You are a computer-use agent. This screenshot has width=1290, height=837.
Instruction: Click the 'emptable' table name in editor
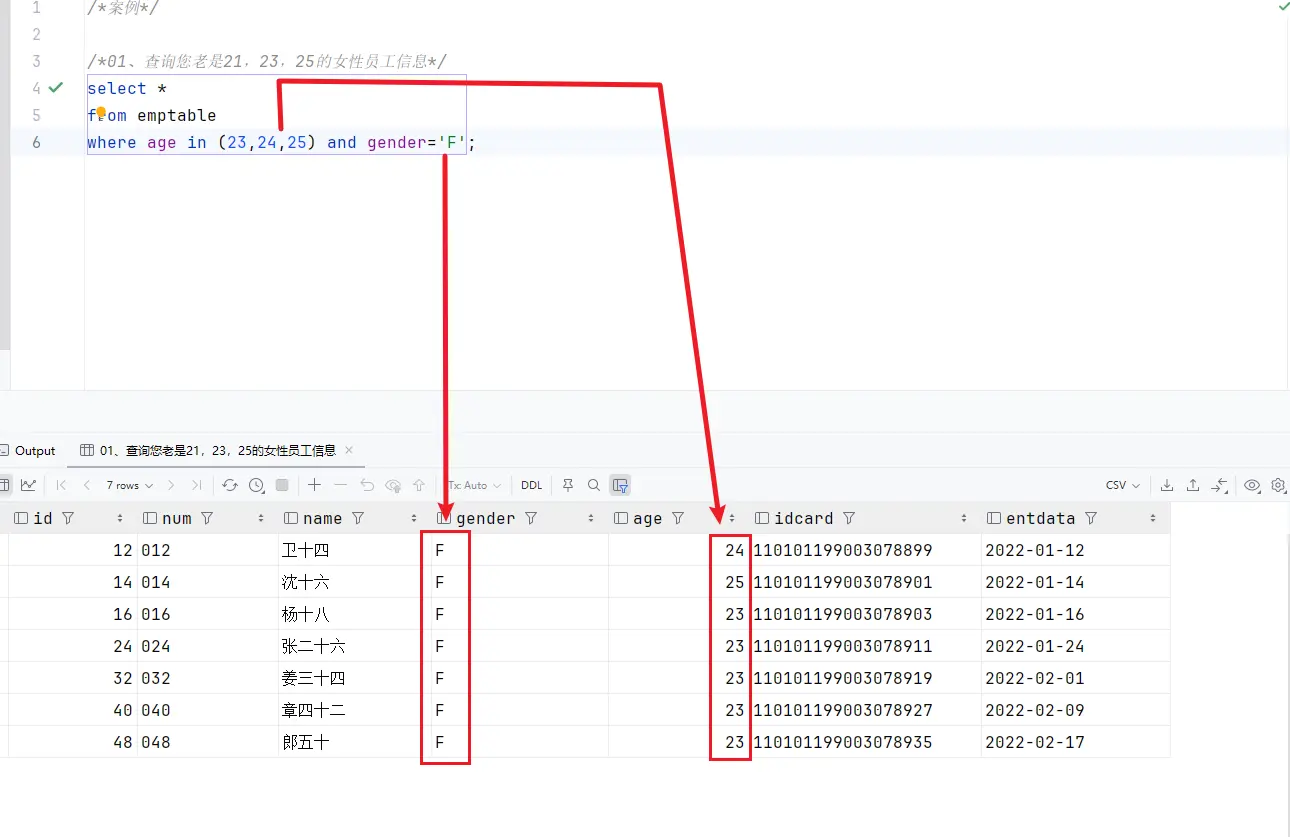pos(177,116)
